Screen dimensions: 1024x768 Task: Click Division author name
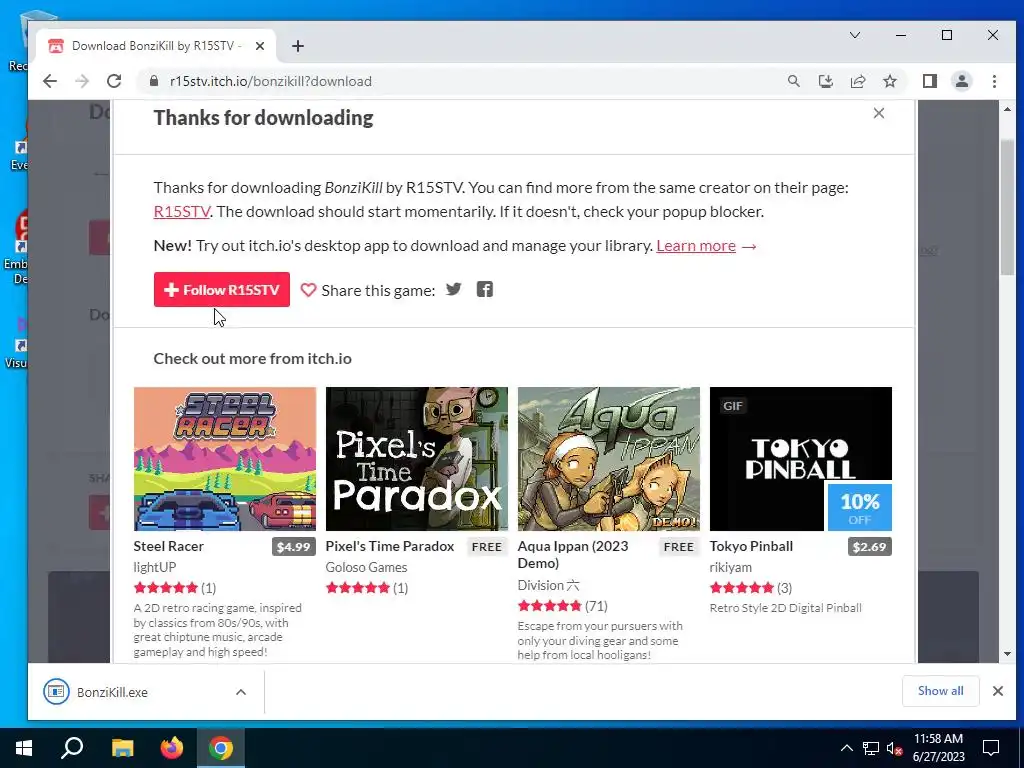[549, 585]
